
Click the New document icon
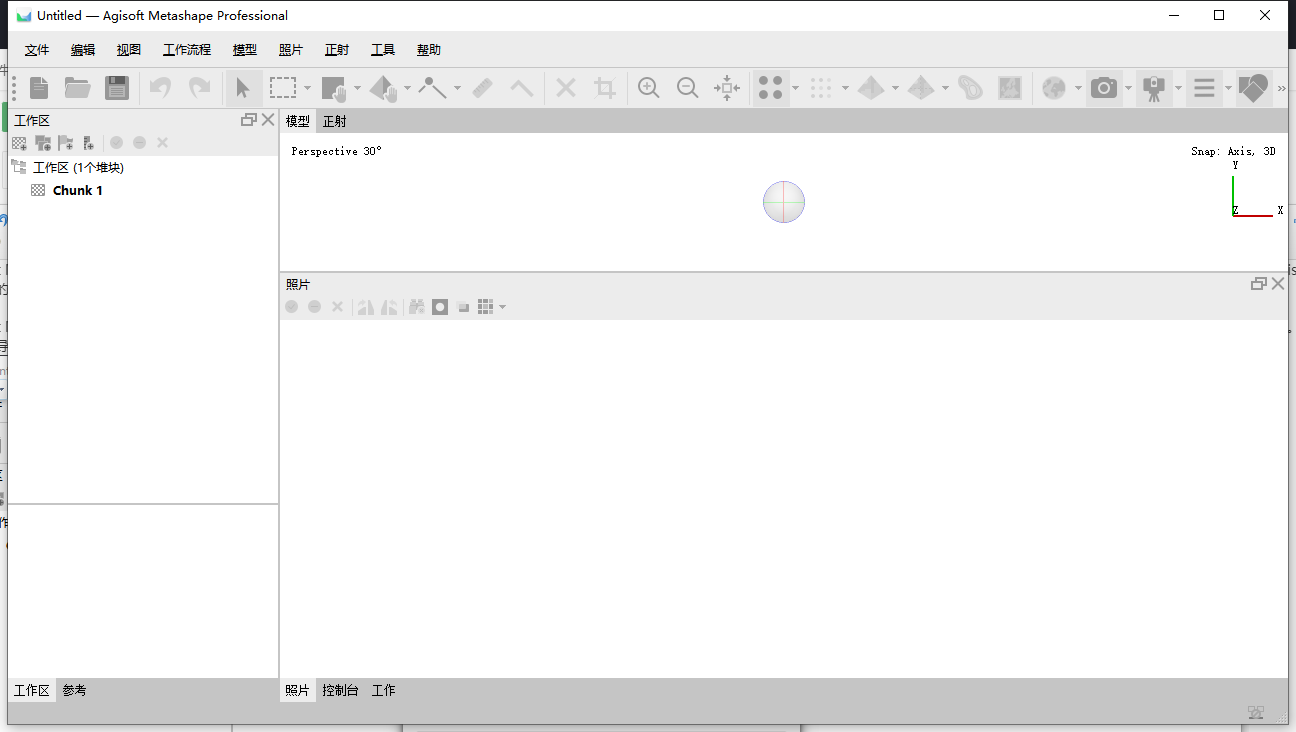[39, 88]
